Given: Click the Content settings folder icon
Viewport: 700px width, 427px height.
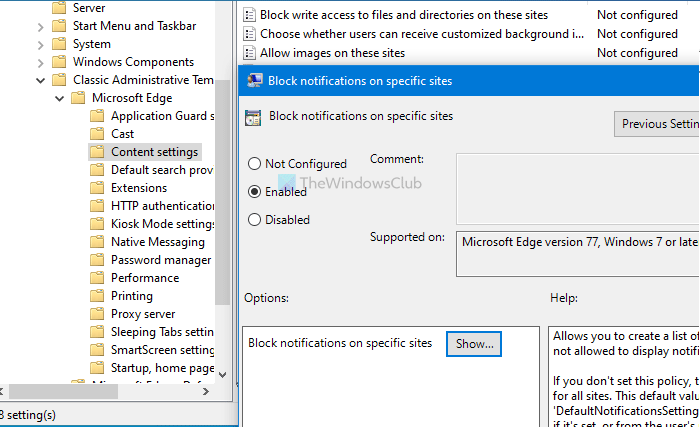Looking at the screenshot, I should (97, 152).
